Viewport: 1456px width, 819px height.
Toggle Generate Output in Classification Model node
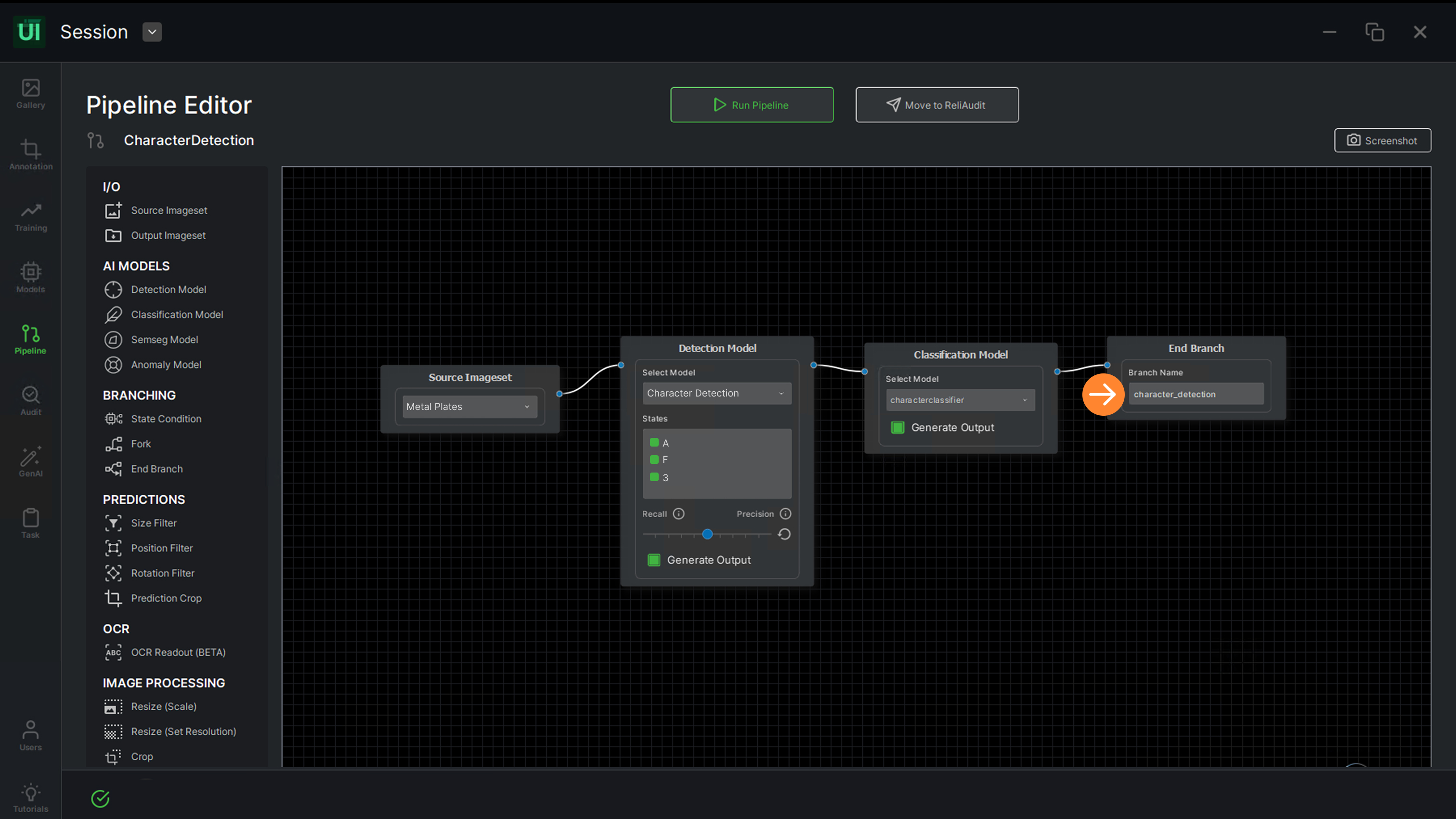[x=897, y=428]
